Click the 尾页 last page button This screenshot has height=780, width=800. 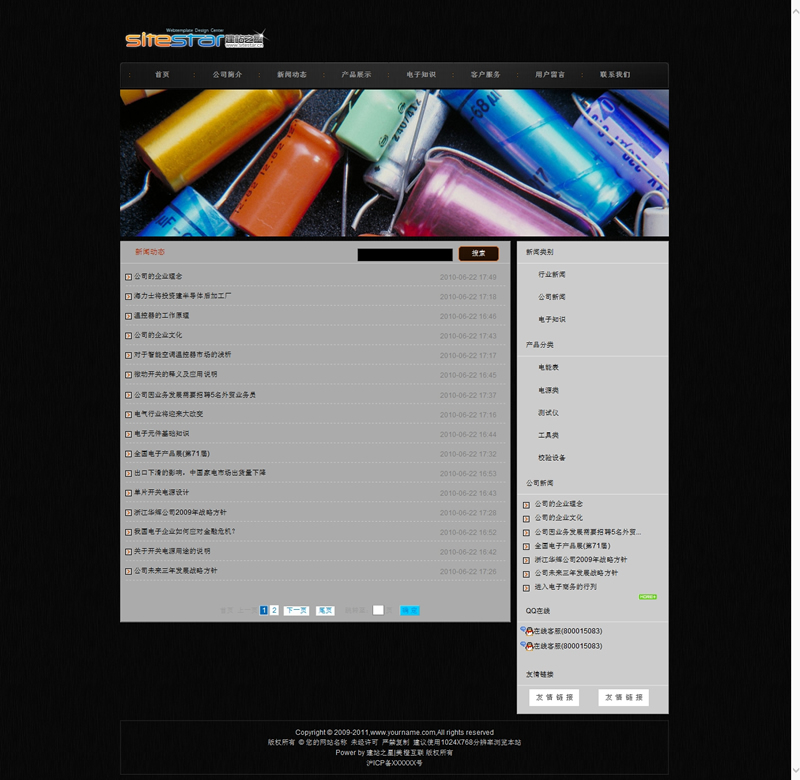click(325, 610)
